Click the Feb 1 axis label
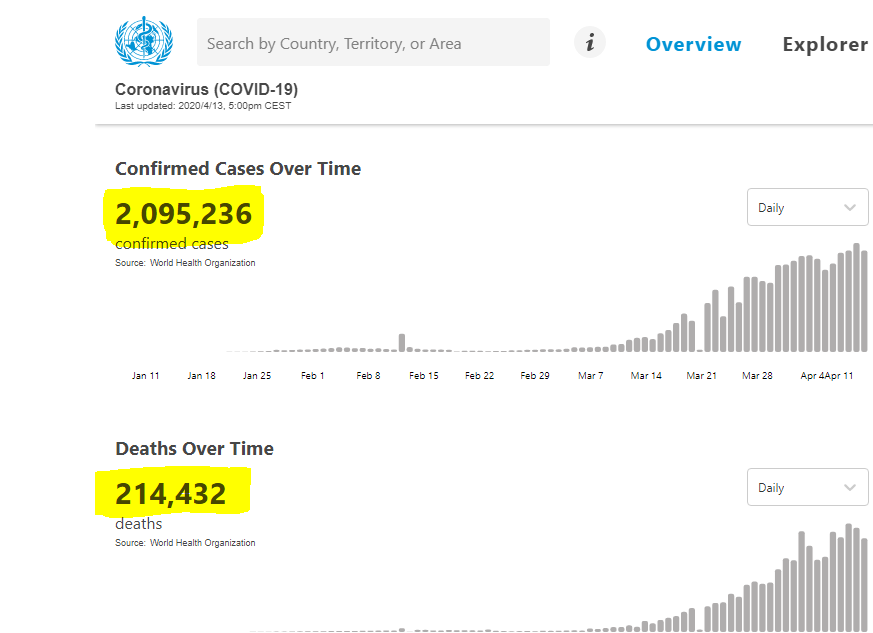Viewport: 873px width, 633px height. [312, 376]
